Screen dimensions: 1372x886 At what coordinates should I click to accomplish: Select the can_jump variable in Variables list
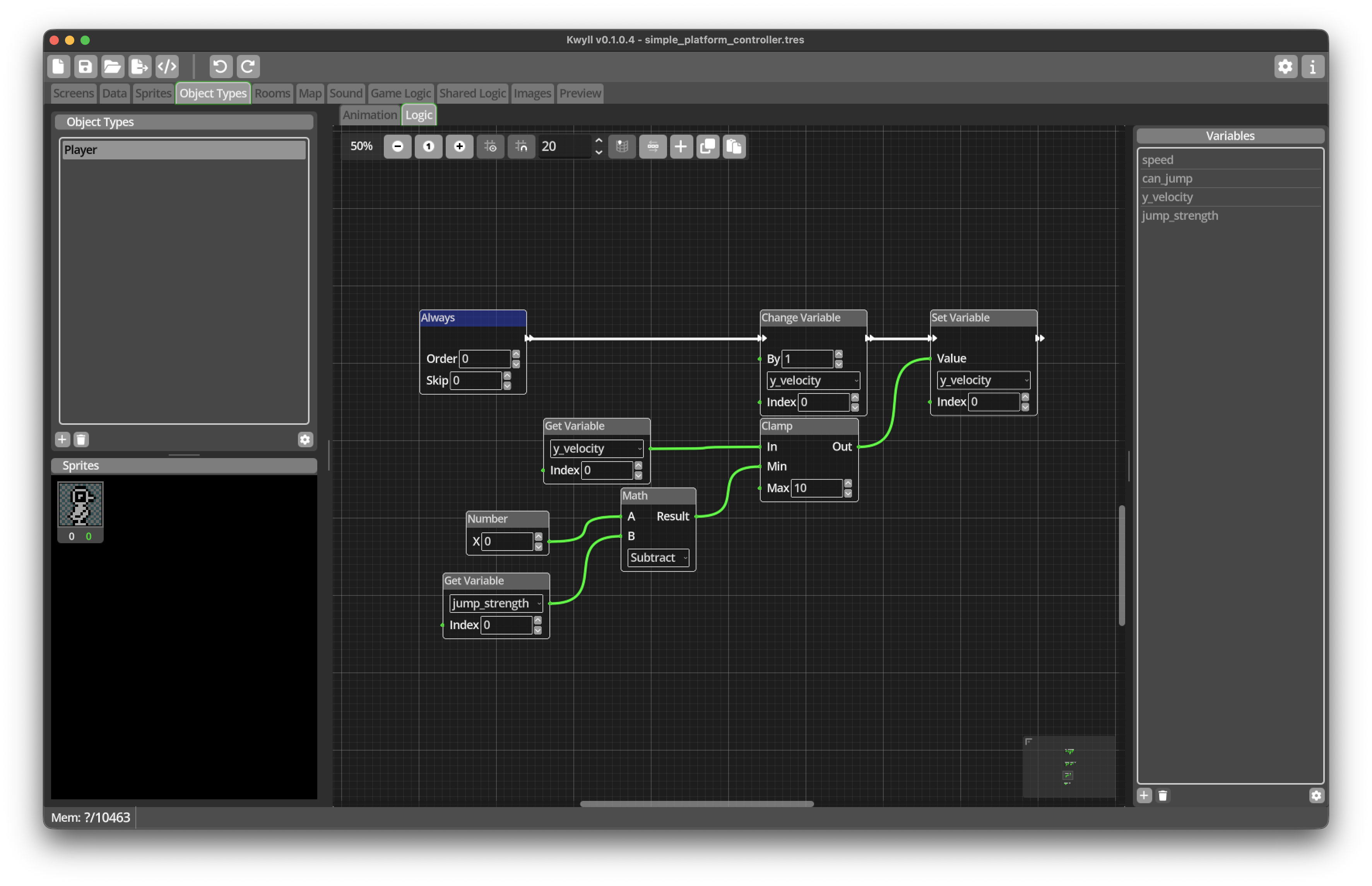1230,178
